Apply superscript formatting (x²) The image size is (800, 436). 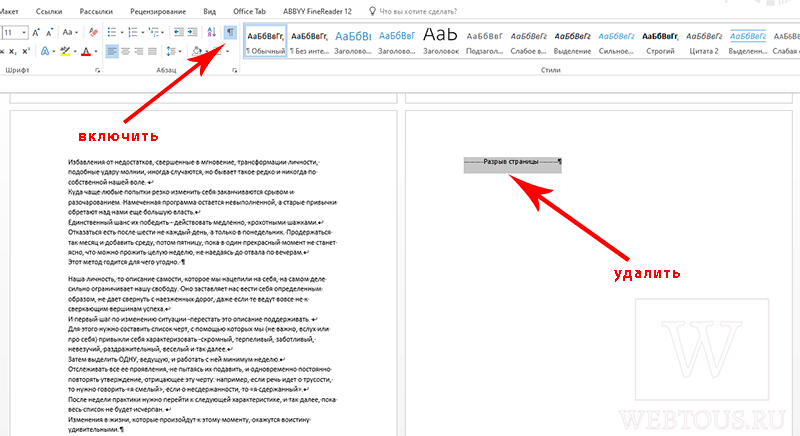tap(26, 51)
